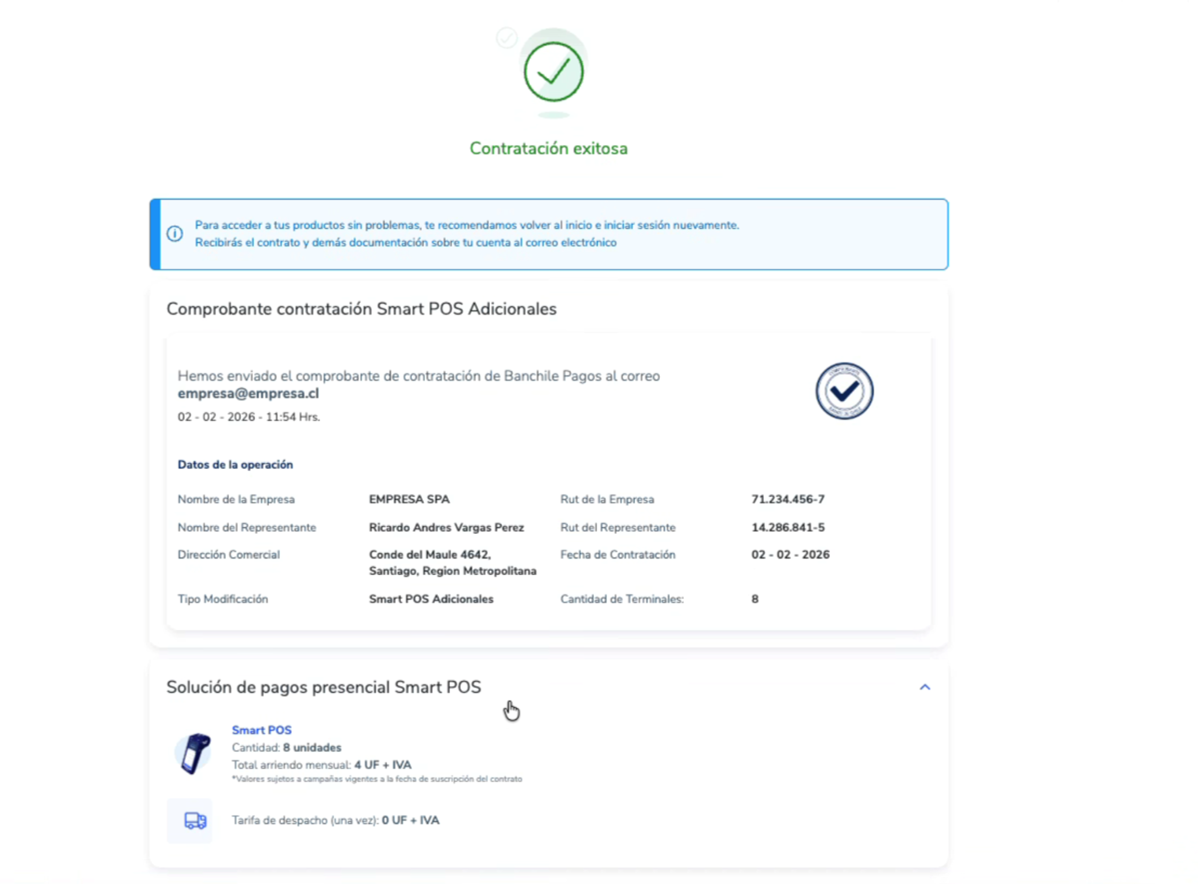Click the blue info icon in banner
This screenshot has width=1198, height=885.
pos(175,234)
